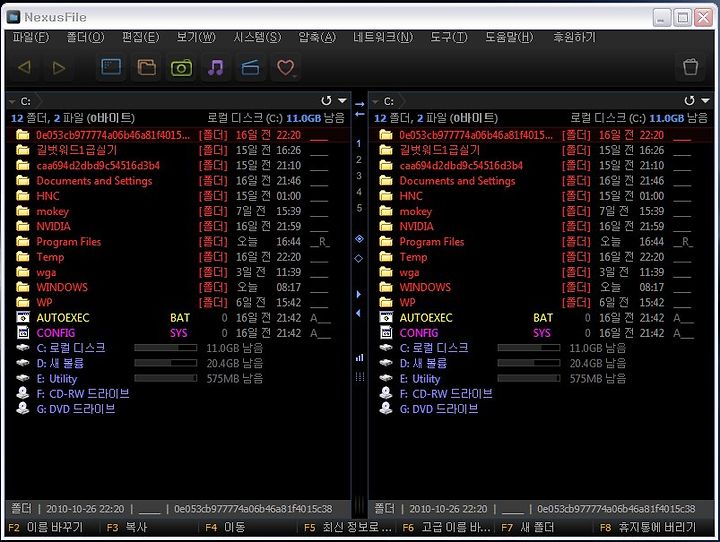Open the 파일(F) menu
The height and width of the screenshot is (542, 720).
click(30, 37)
